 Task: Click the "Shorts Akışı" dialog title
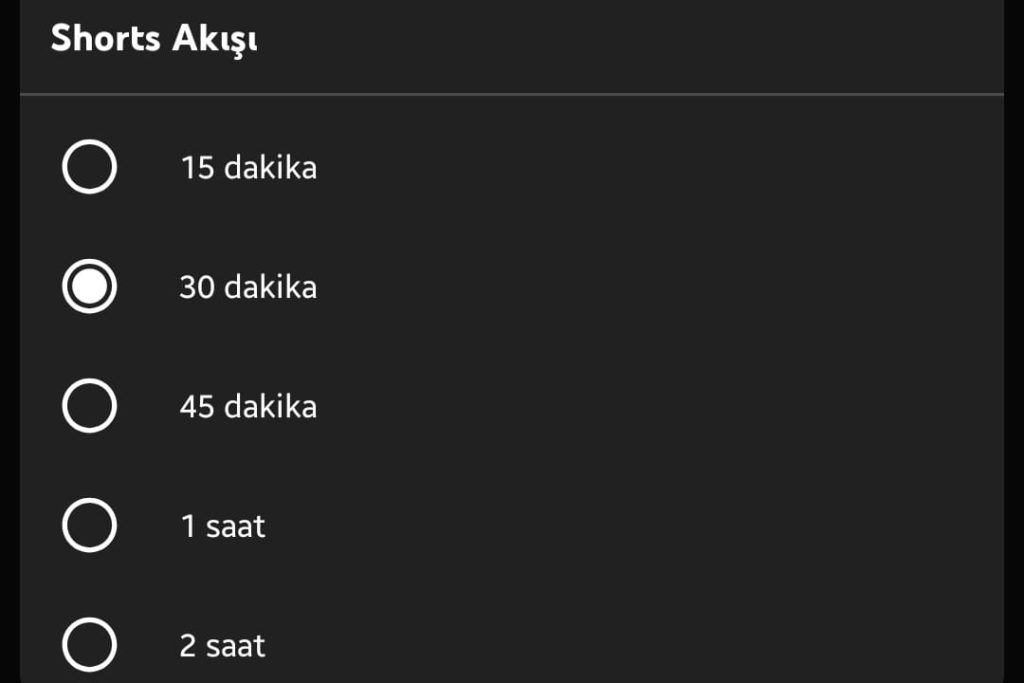[154, 39]
